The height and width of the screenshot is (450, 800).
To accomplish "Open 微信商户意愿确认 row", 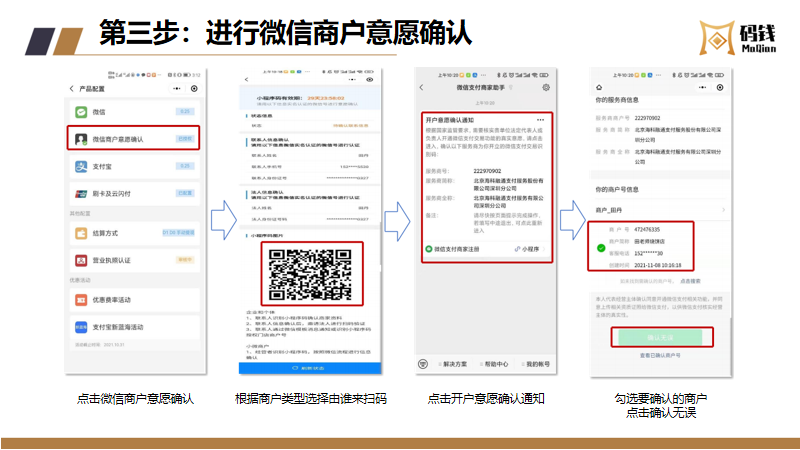I will pos(134,139).
